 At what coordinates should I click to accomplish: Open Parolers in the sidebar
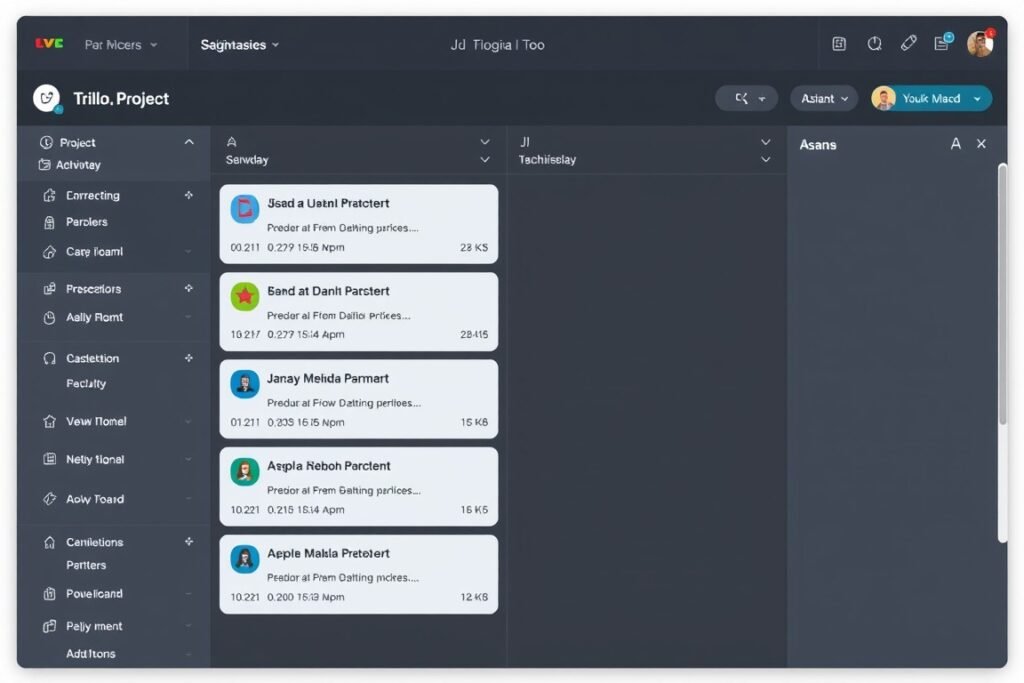(86, 222)
